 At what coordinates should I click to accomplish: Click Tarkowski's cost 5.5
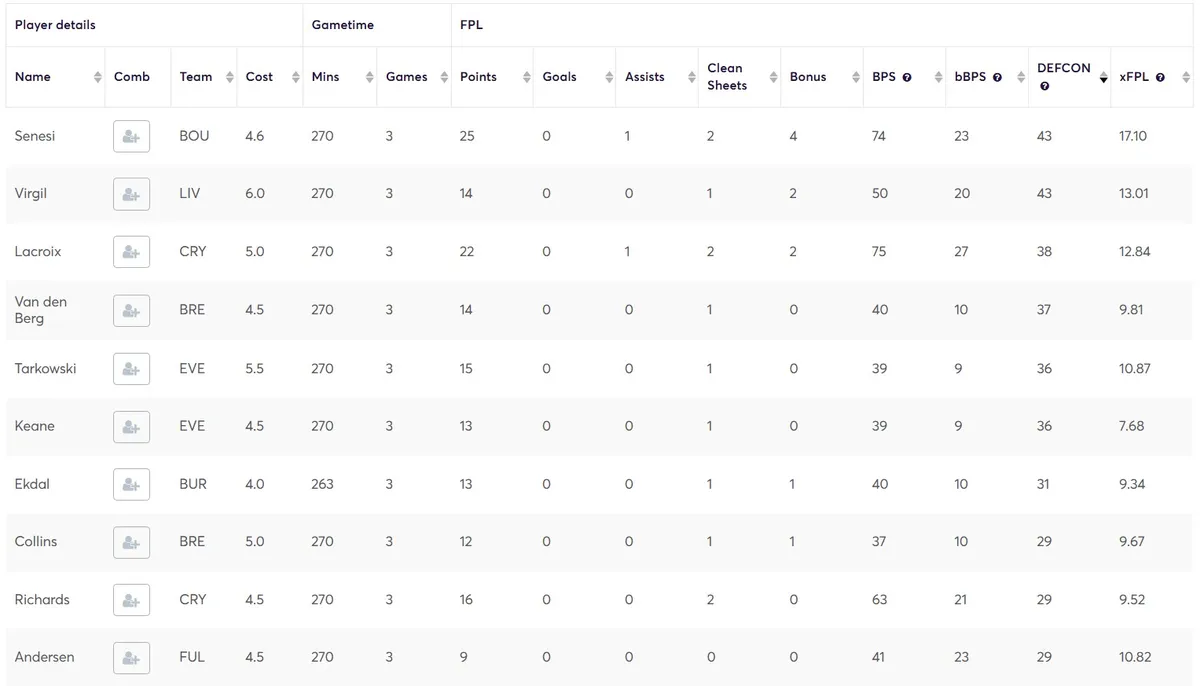point(255,368)
